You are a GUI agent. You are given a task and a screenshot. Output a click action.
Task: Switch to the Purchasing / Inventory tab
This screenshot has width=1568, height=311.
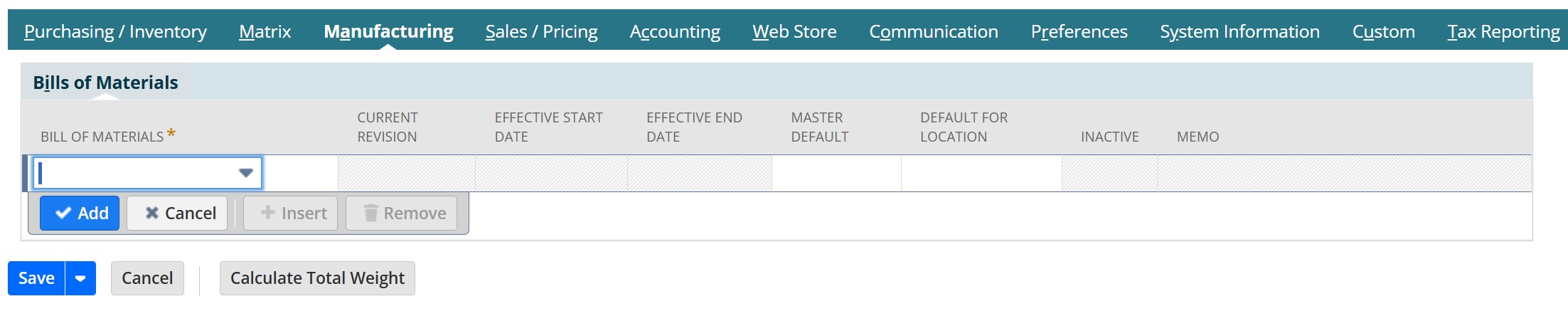115,31
